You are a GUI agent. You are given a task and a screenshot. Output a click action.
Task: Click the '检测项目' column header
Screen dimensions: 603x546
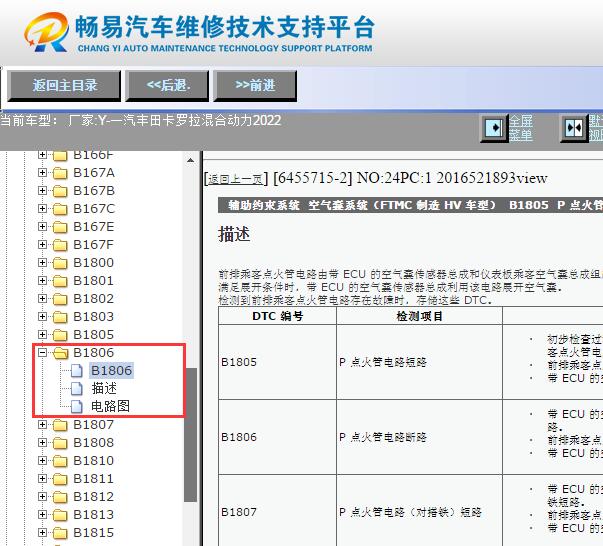(420, 316)
